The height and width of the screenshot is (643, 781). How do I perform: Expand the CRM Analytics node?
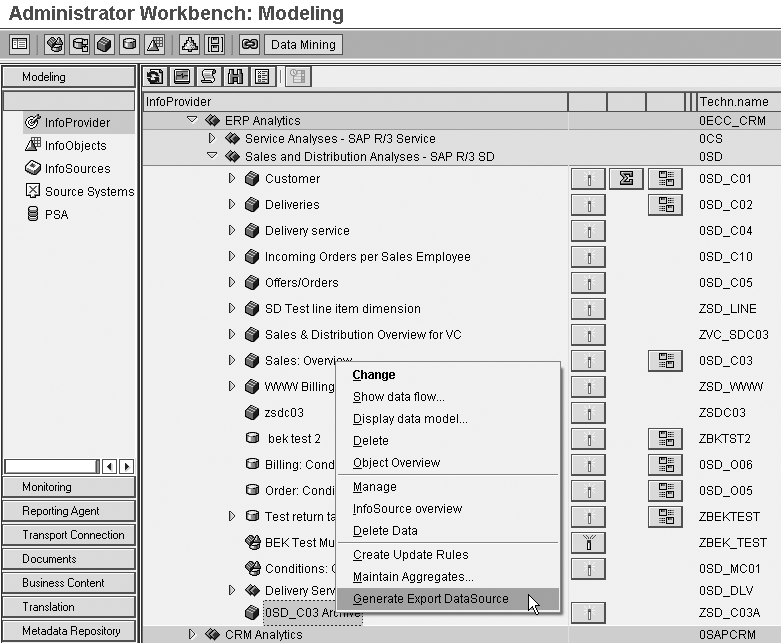[x=192, y=634]
